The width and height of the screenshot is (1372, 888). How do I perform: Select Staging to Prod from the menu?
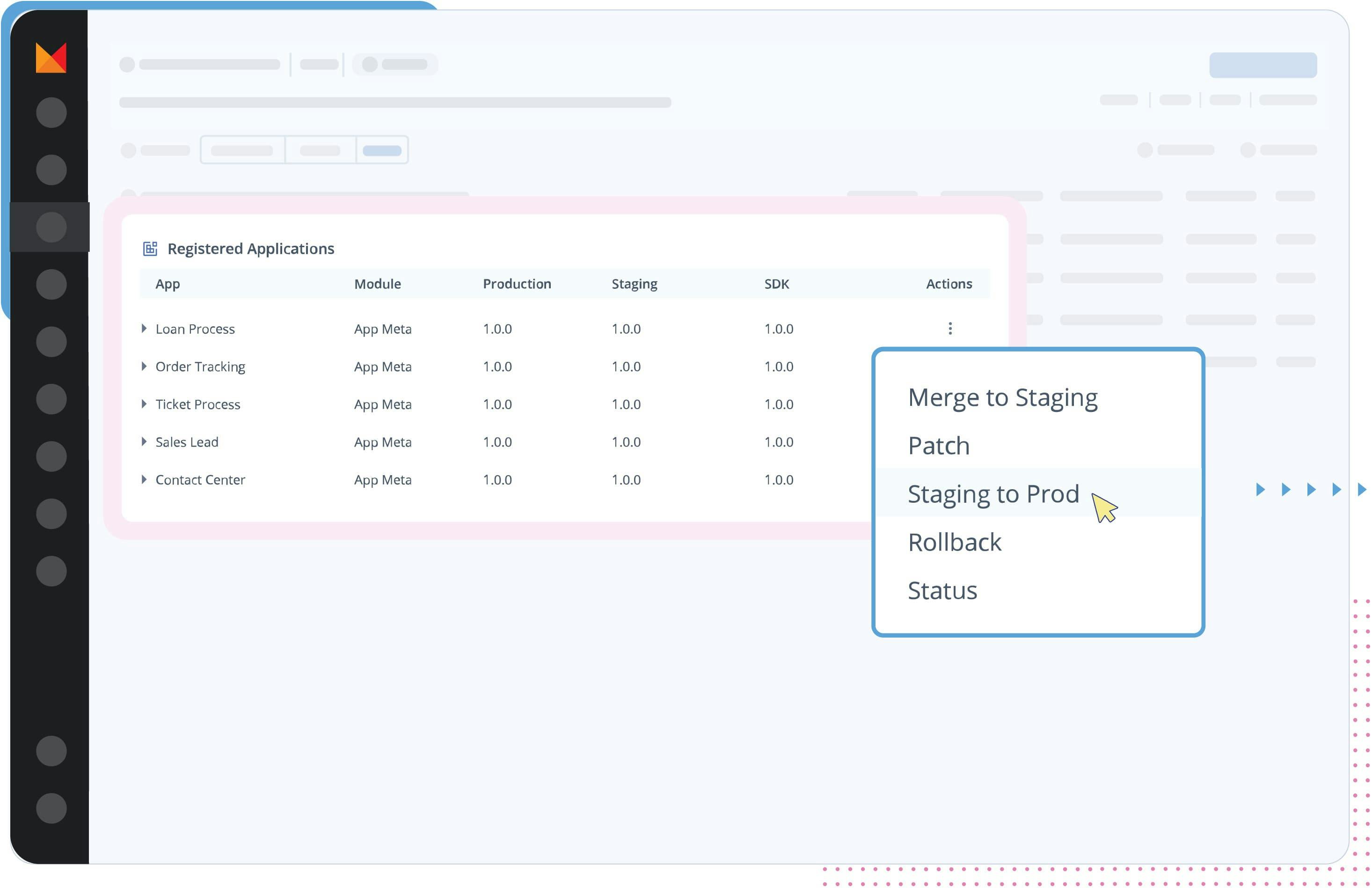[x=994, y=493]
